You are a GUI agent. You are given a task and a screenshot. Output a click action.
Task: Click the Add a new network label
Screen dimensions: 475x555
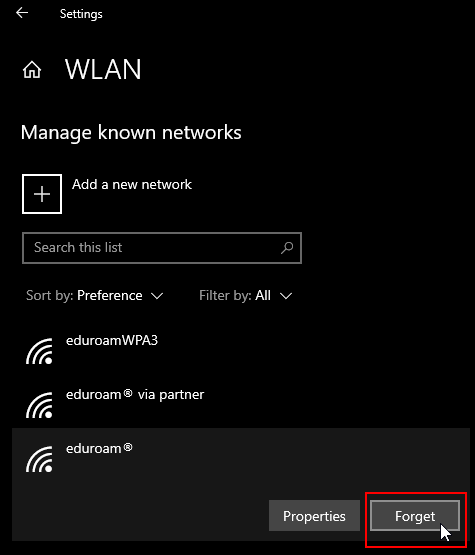pos(132,184)
